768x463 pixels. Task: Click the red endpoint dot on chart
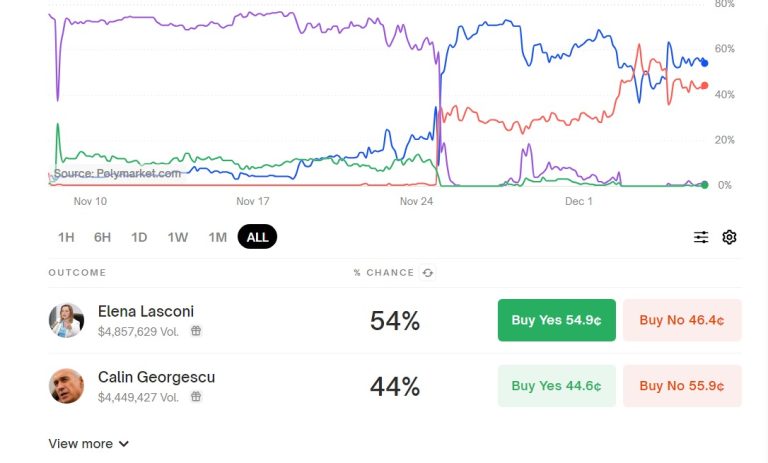(x=704, y=86)
